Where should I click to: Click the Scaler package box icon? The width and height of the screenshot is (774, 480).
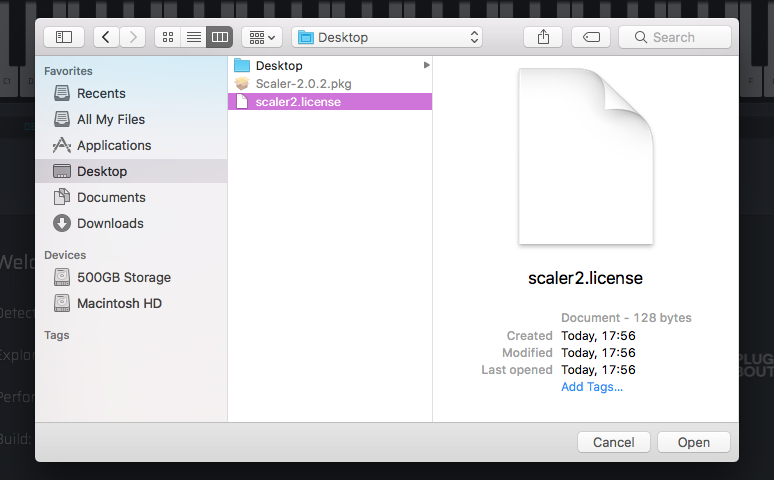click(x=242, y=83)
